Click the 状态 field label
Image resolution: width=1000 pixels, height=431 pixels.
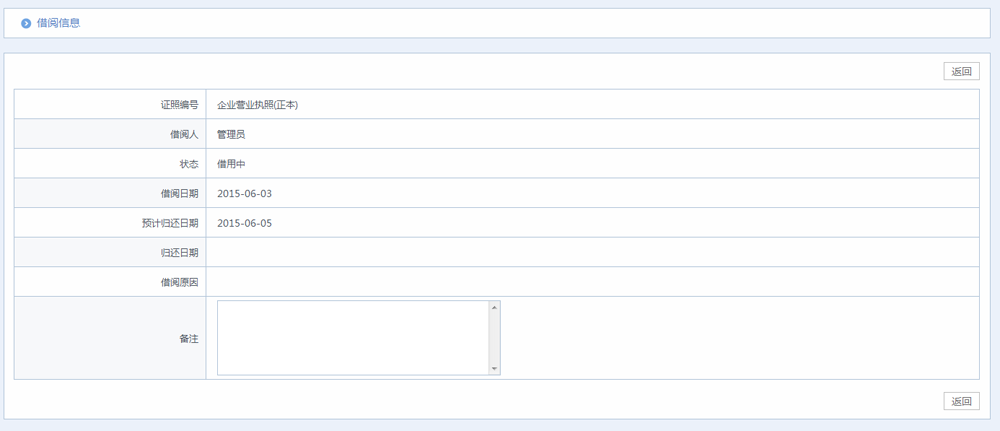[x=188, y=164]
